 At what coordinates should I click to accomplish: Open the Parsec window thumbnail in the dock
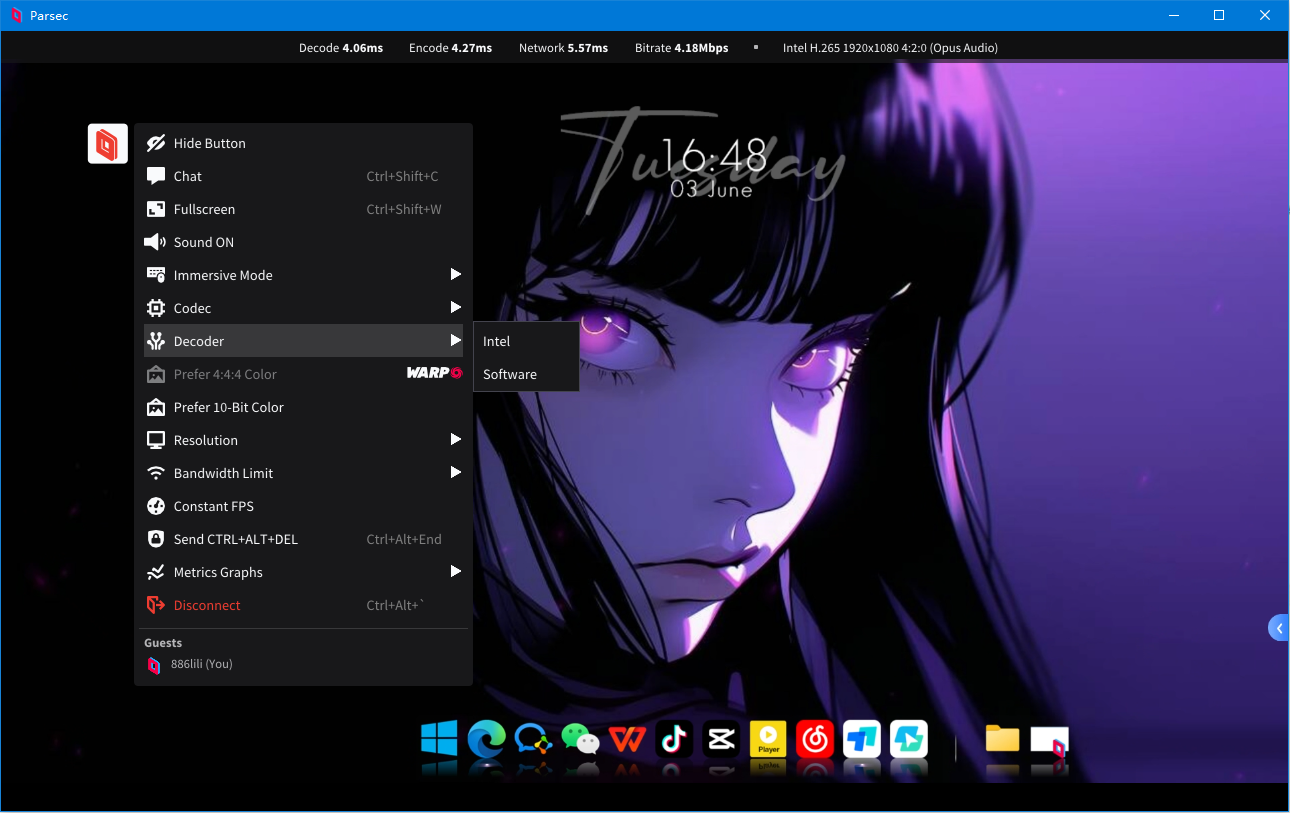[x=1050, y=740]
